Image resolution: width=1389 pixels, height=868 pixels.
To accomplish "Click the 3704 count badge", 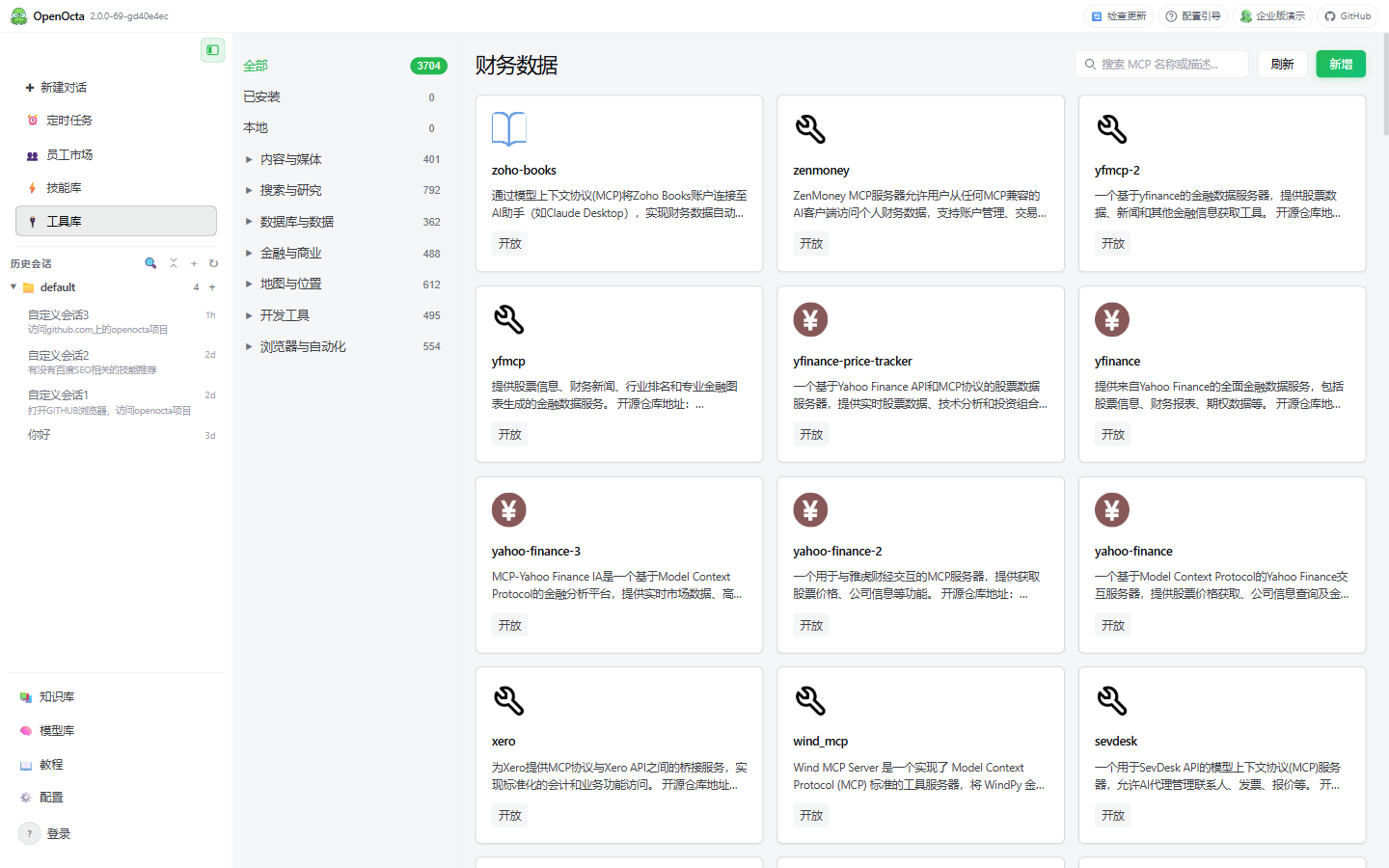I will tap(428, 66).
